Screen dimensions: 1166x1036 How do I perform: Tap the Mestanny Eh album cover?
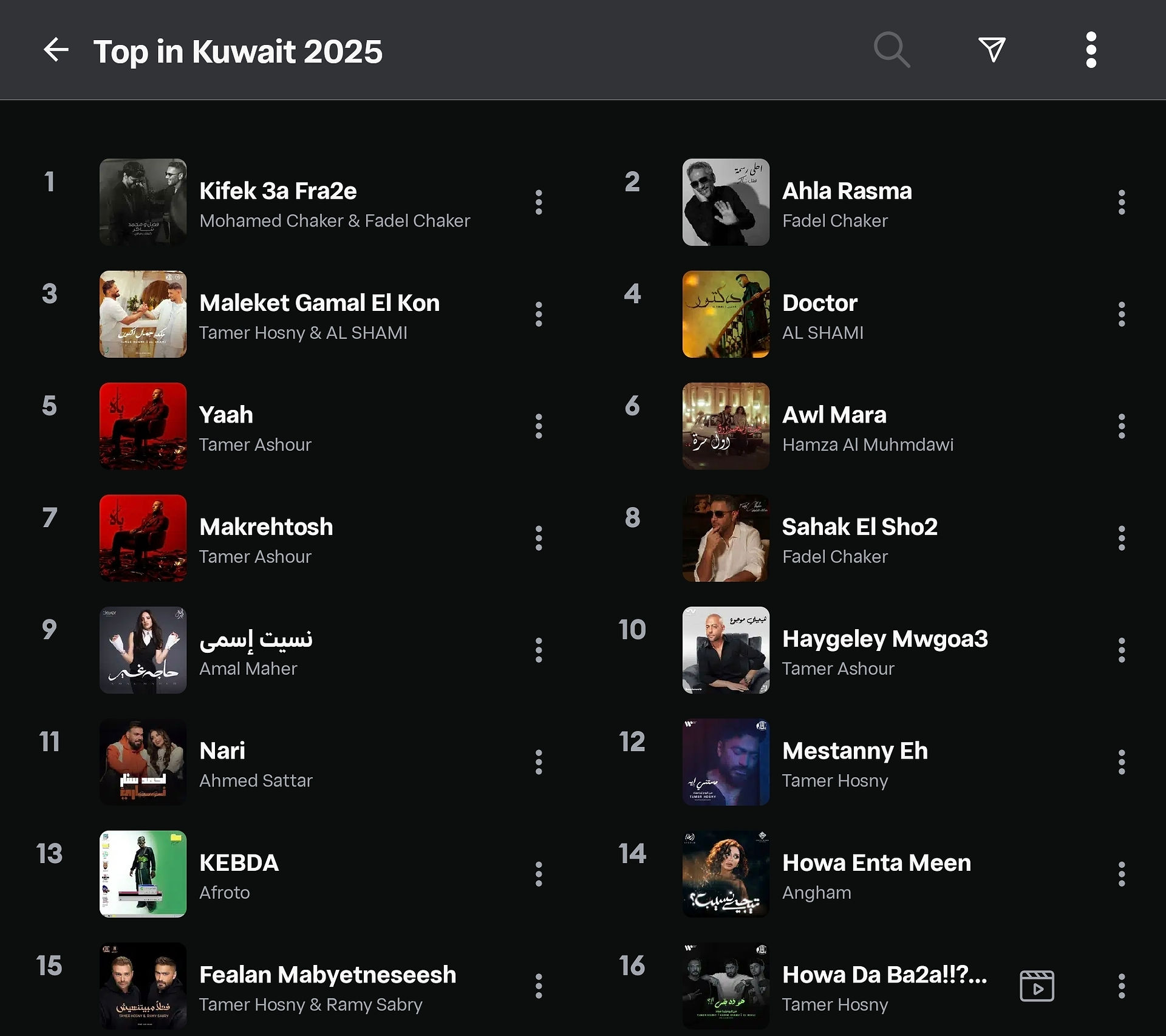tap(726, 762)
